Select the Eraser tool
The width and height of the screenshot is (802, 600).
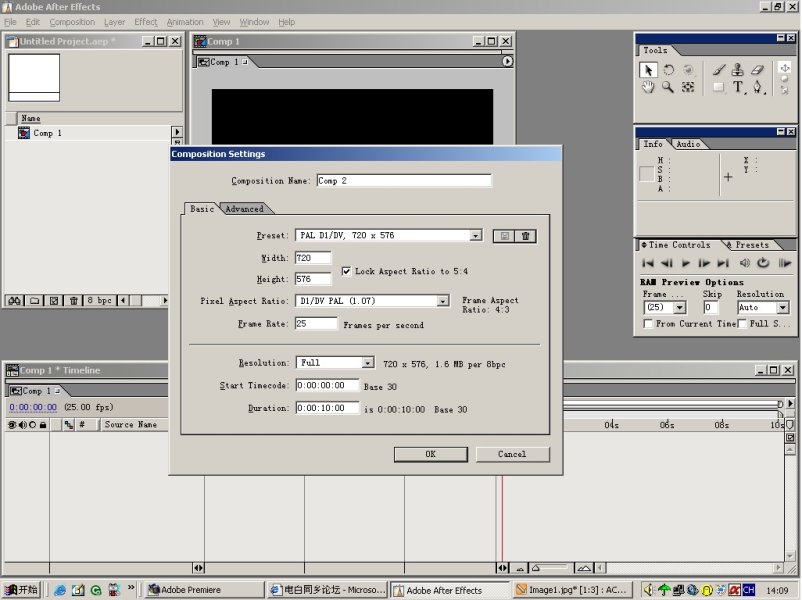click(x=757, y=70)
